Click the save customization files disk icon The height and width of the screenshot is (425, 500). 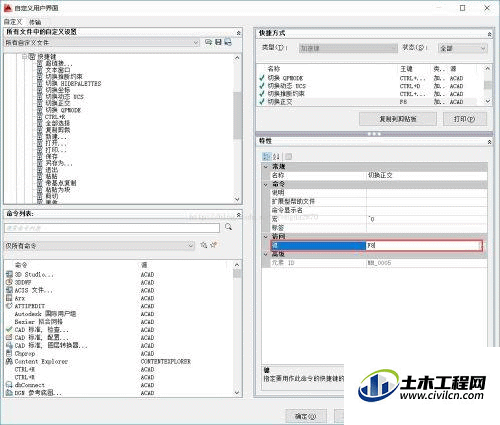(x=218, y=42)
